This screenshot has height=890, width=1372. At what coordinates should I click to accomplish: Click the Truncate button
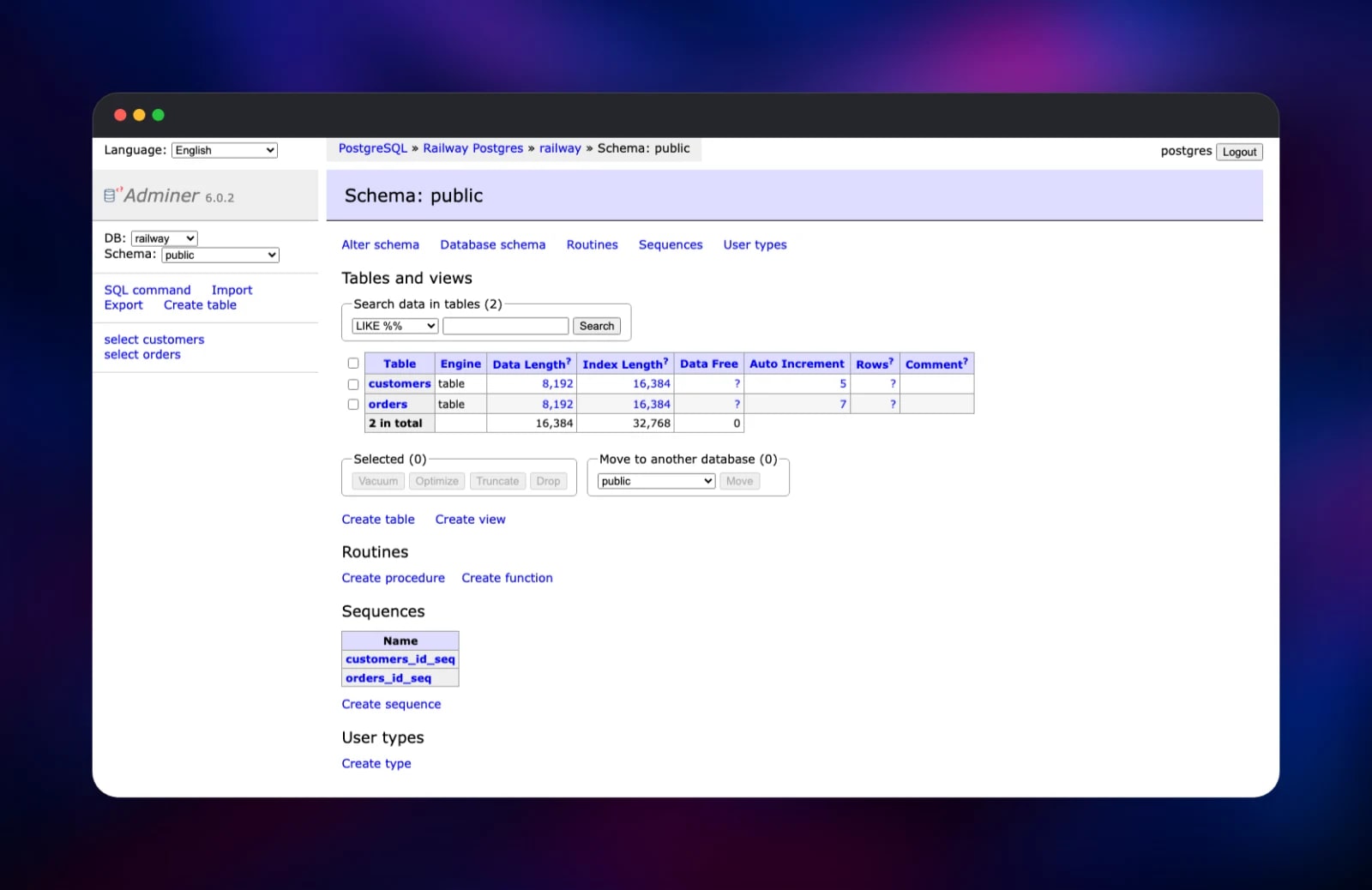click(x=497, y=481)
